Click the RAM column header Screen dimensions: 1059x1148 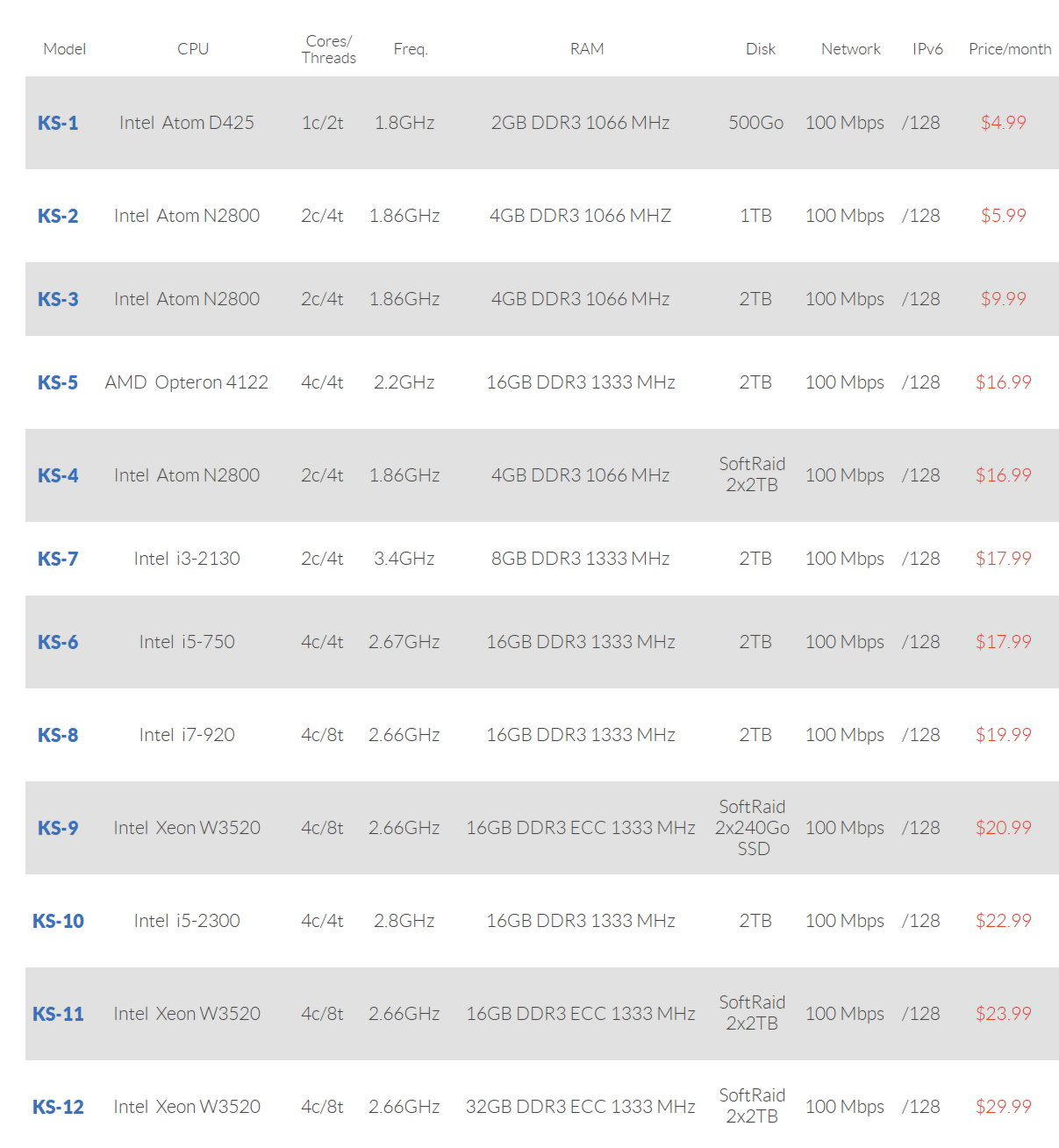tap(587, 49)
